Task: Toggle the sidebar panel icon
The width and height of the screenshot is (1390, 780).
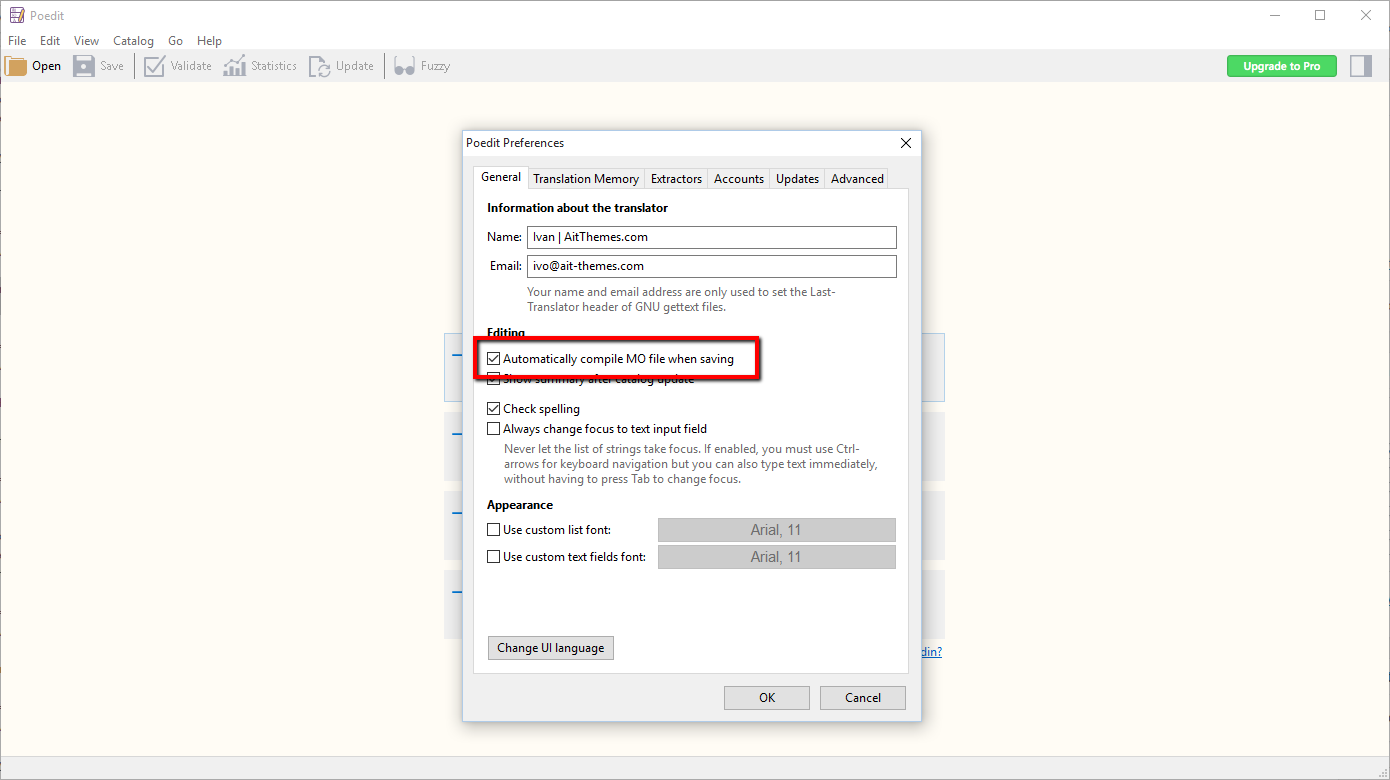Action: 1360,66
